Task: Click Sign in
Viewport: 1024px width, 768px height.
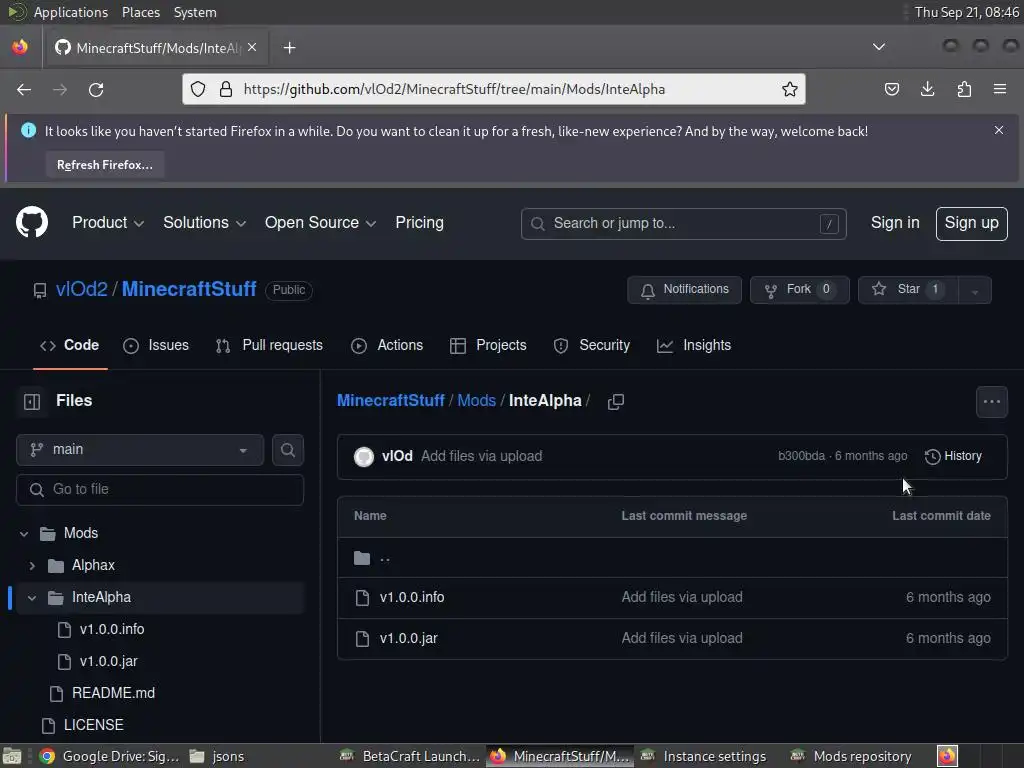Action: [x=895, y=223]
